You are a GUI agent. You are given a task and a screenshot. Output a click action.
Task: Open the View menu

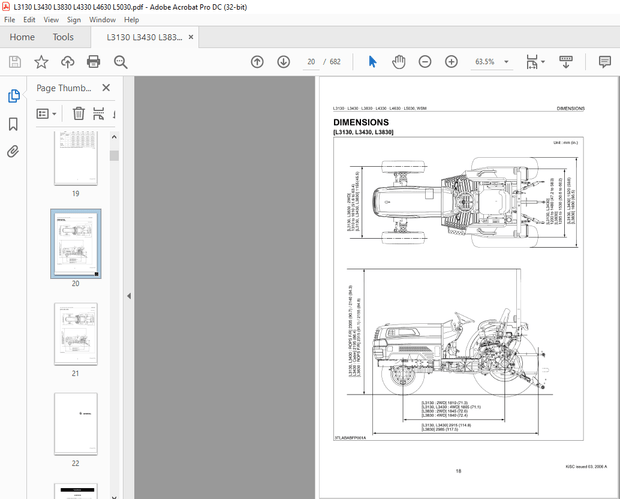[51, 20]
